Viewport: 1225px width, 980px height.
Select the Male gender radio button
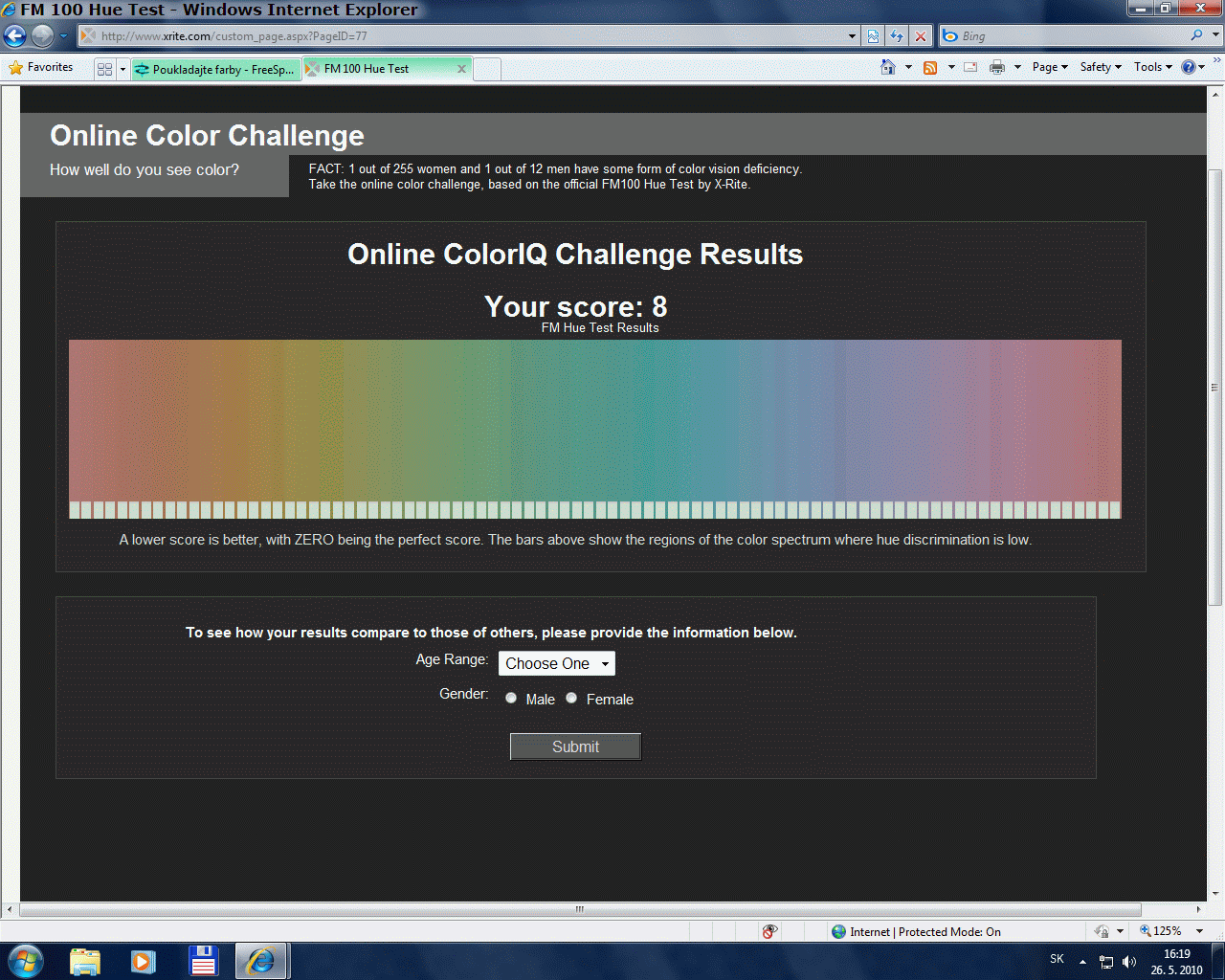511,699
